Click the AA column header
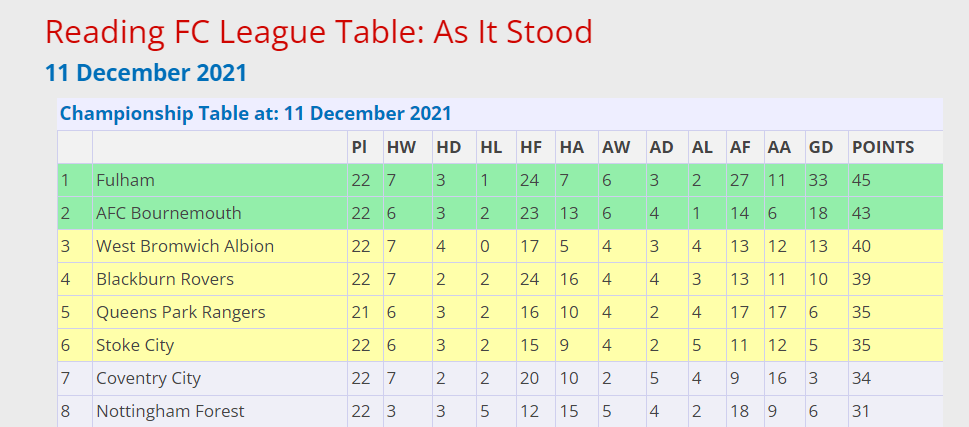Screen dimensions: 969x427 coord(779,147)
